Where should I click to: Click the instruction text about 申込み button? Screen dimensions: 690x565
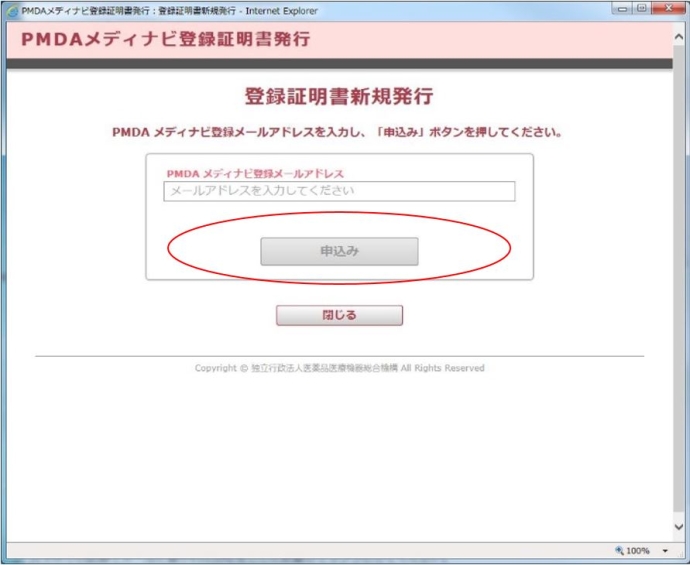338,132
